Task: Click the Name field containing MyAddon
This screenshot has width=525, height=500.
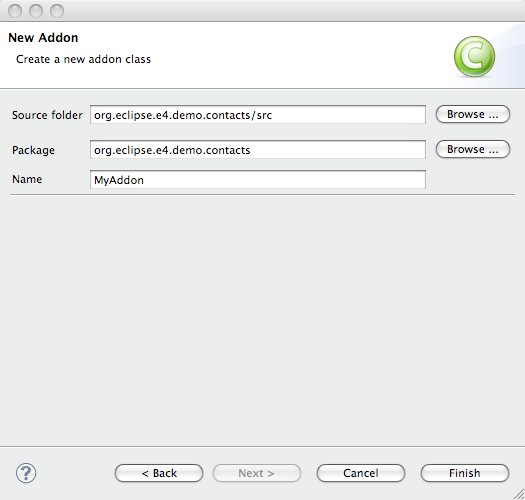Action: point(258,180)
